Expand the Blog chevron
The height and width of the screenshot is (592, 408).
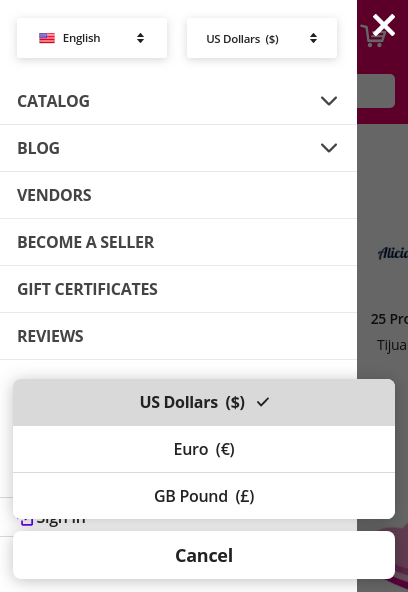[x=329, y=148]
